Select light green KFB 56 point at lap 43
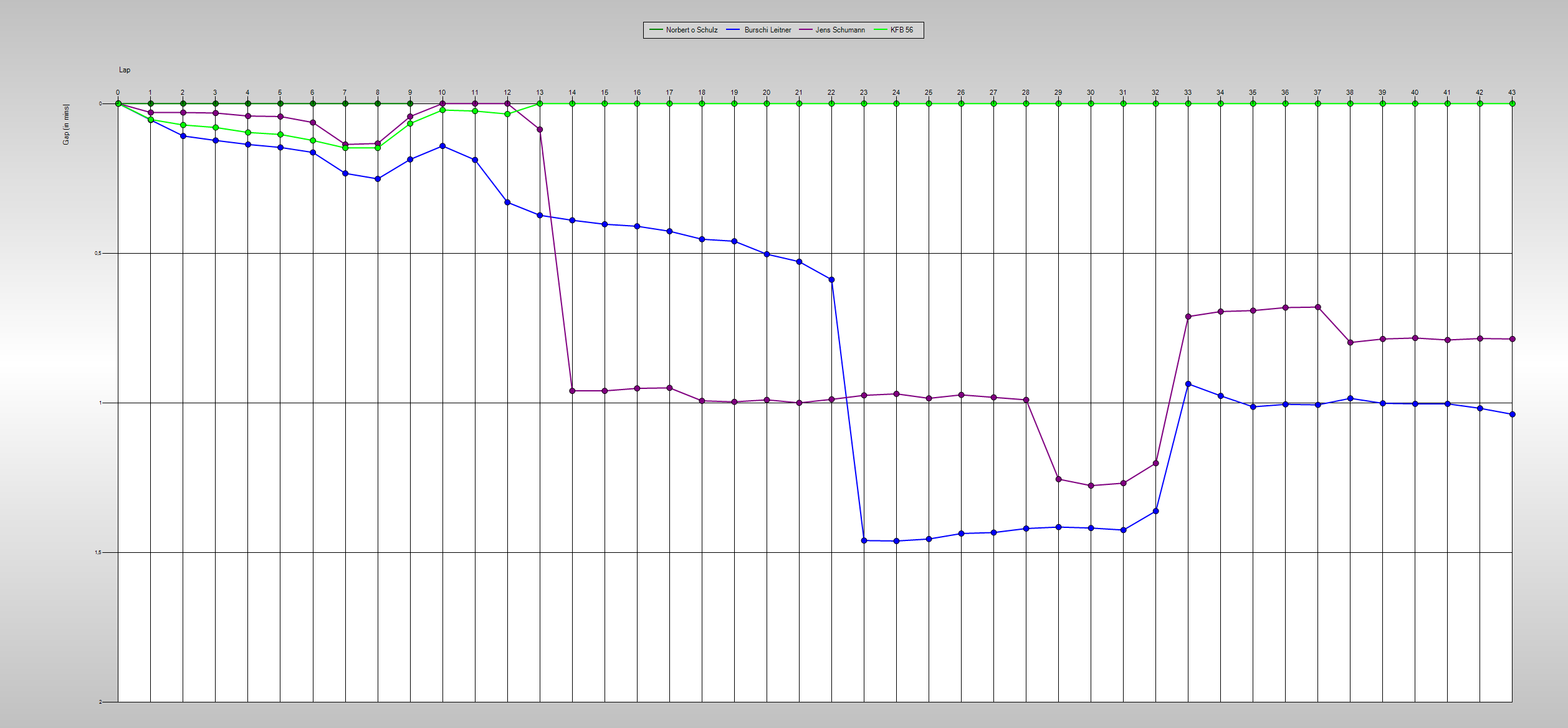Image resolution: width=1568 pixels, height=728 pixels. pos(1513,103)
